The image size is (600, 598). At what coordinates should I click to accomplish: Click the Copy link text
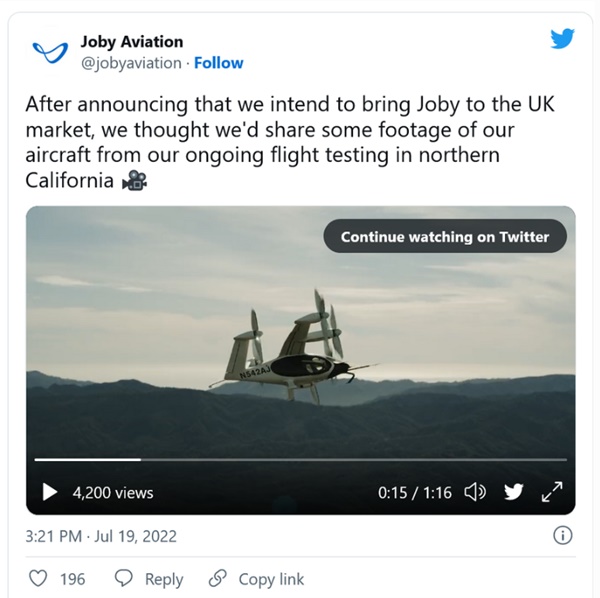(x=271, y=579)
